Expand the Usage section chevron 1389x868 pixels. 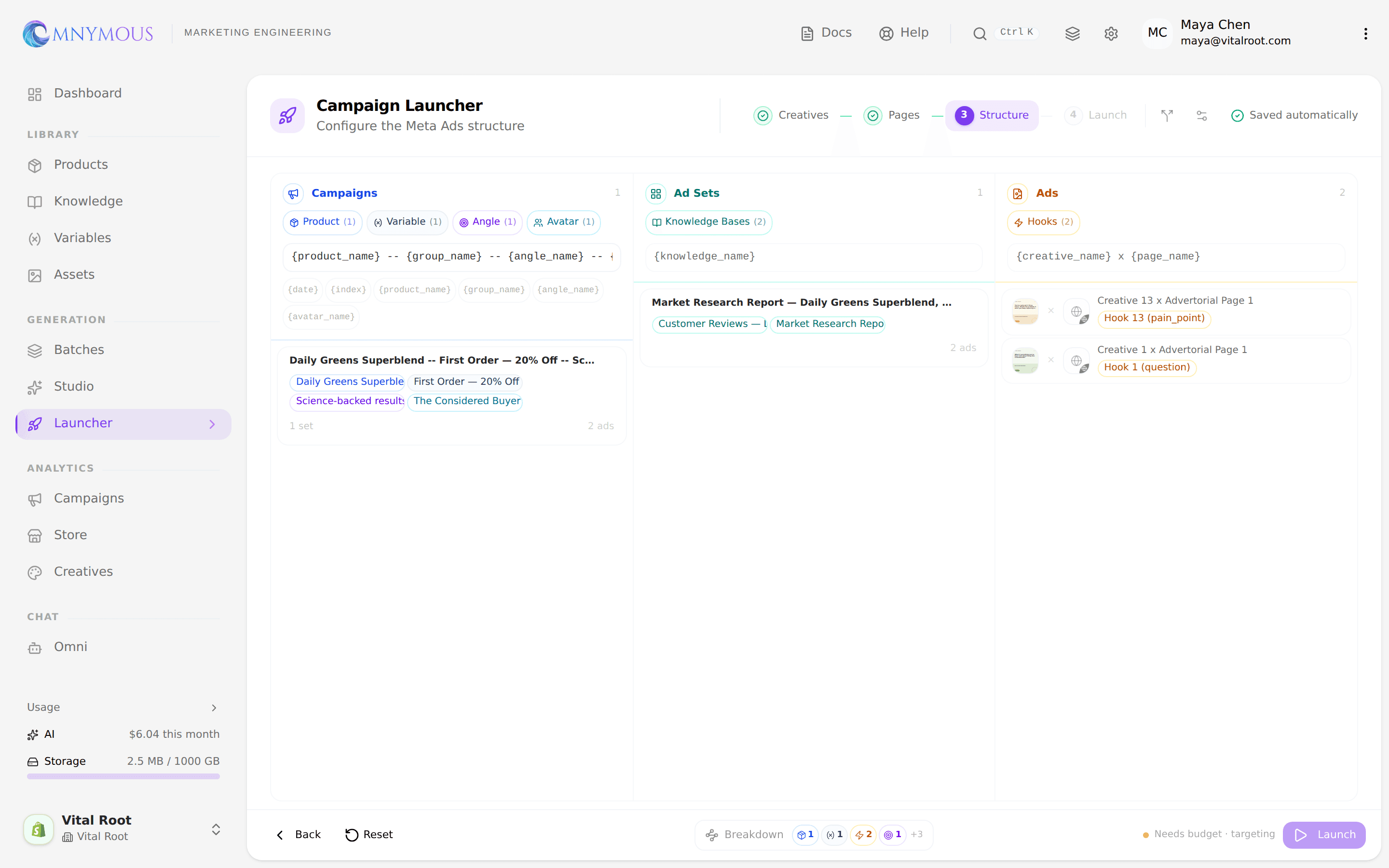coord(214,708)
